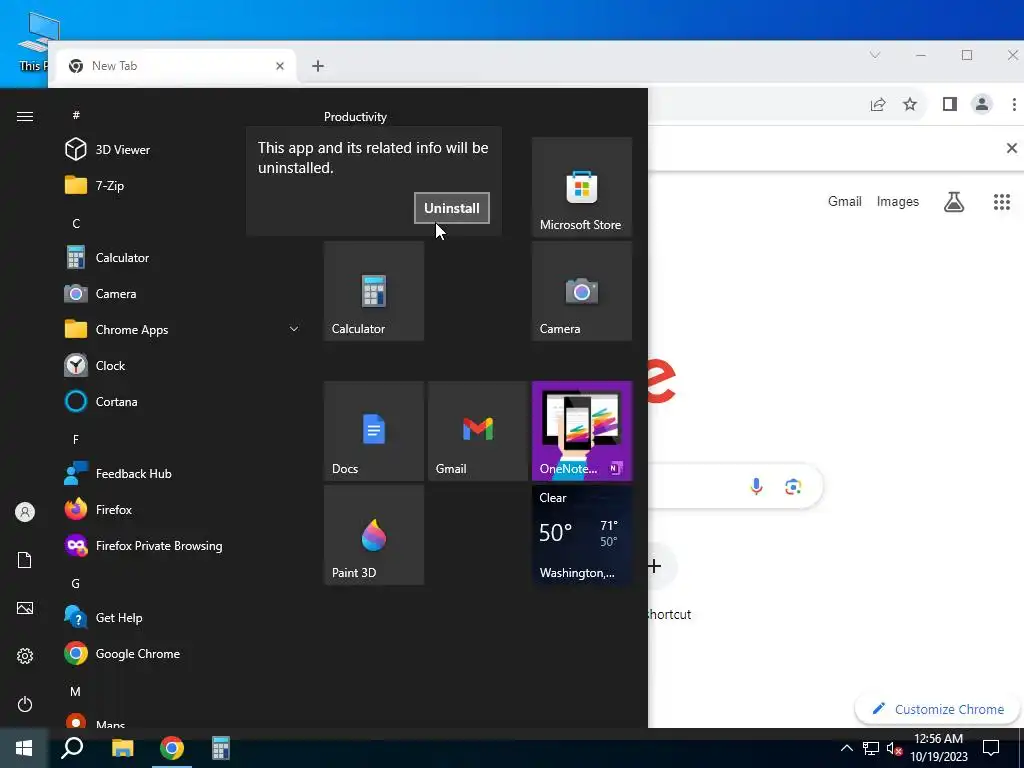
Task: Select the C letter header in app list
Action: pos(76,223)
